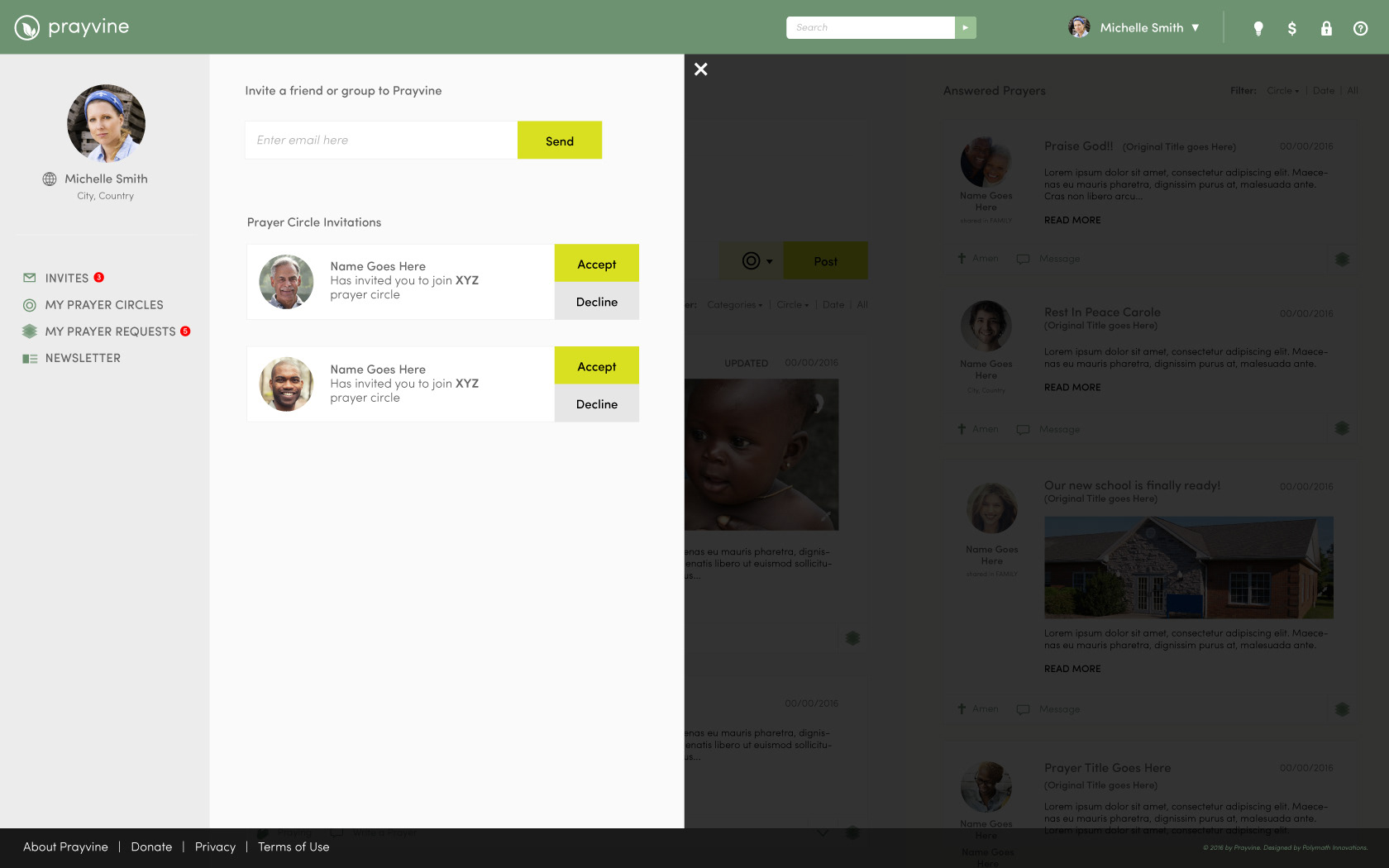Open the help question mark icon
Image resolution: width=1389 pixels, height=868 pixels.
[1360, 28]
